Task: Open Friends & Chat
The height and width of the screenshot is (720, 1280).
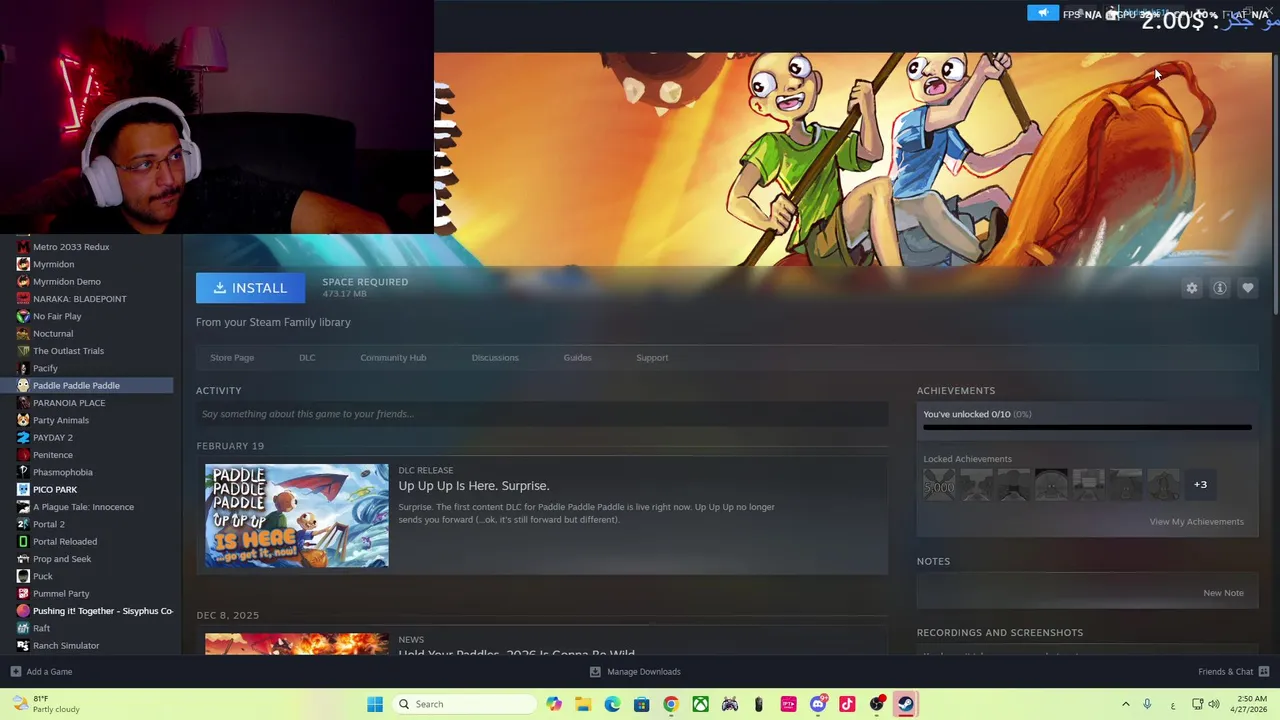Action: tap(1233, 672)
